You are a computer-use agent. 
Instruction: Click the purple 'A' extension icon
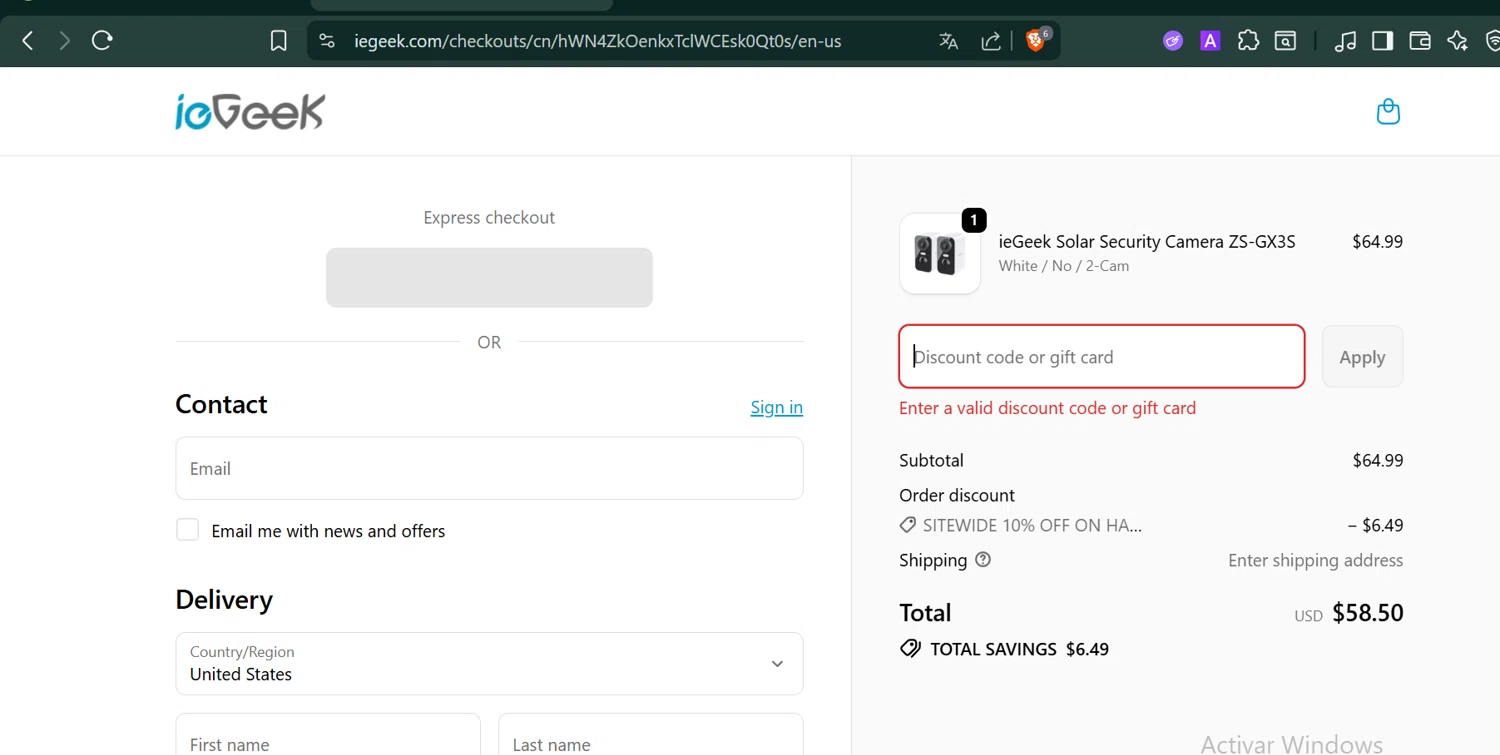pos(1210,41)
